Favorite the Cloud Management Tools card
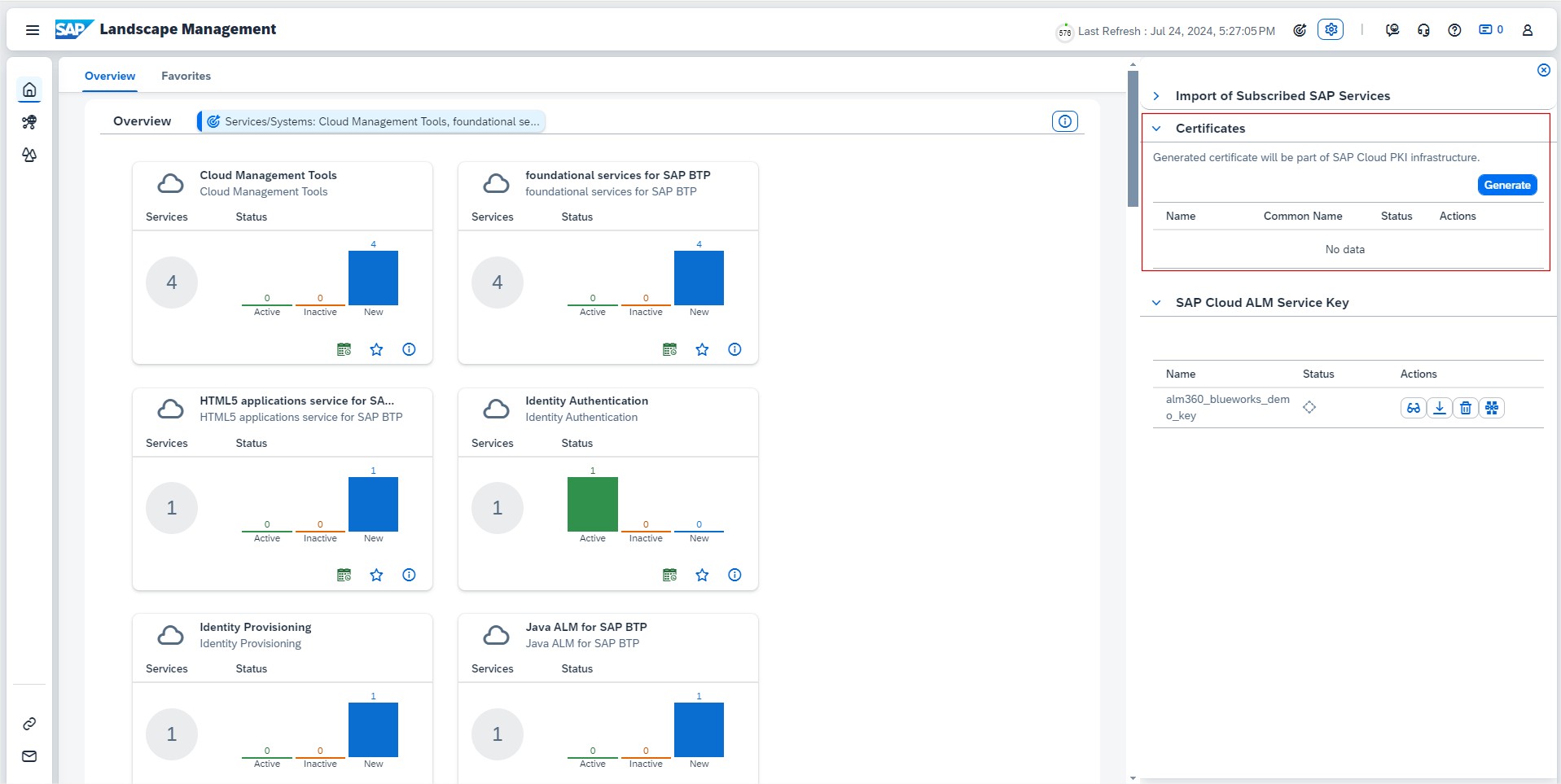This screenshot has width=1561, height=784. [x=376, y=349]
